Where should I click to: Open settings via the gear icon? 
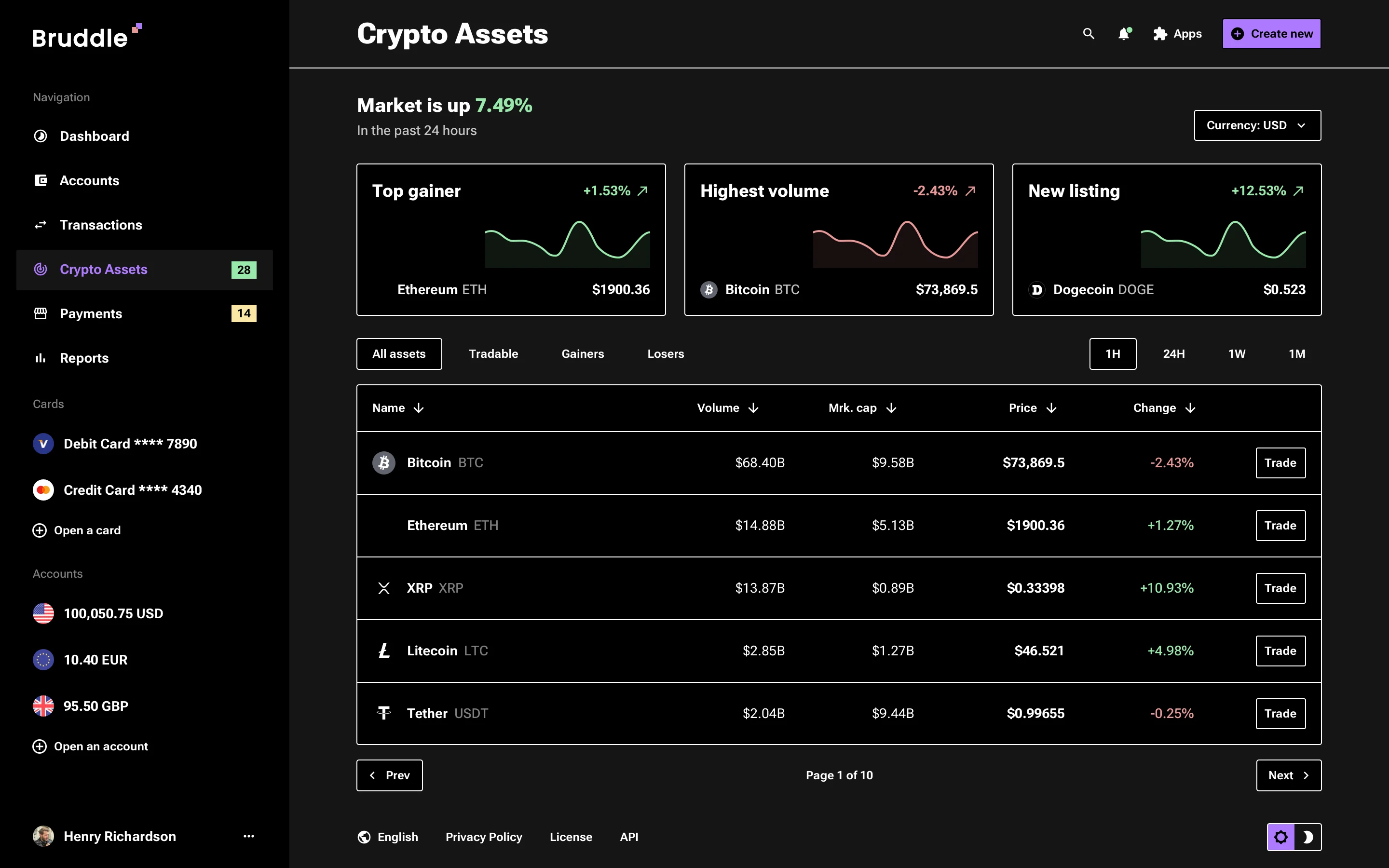pyautogui.click(x=1281, y=837)
